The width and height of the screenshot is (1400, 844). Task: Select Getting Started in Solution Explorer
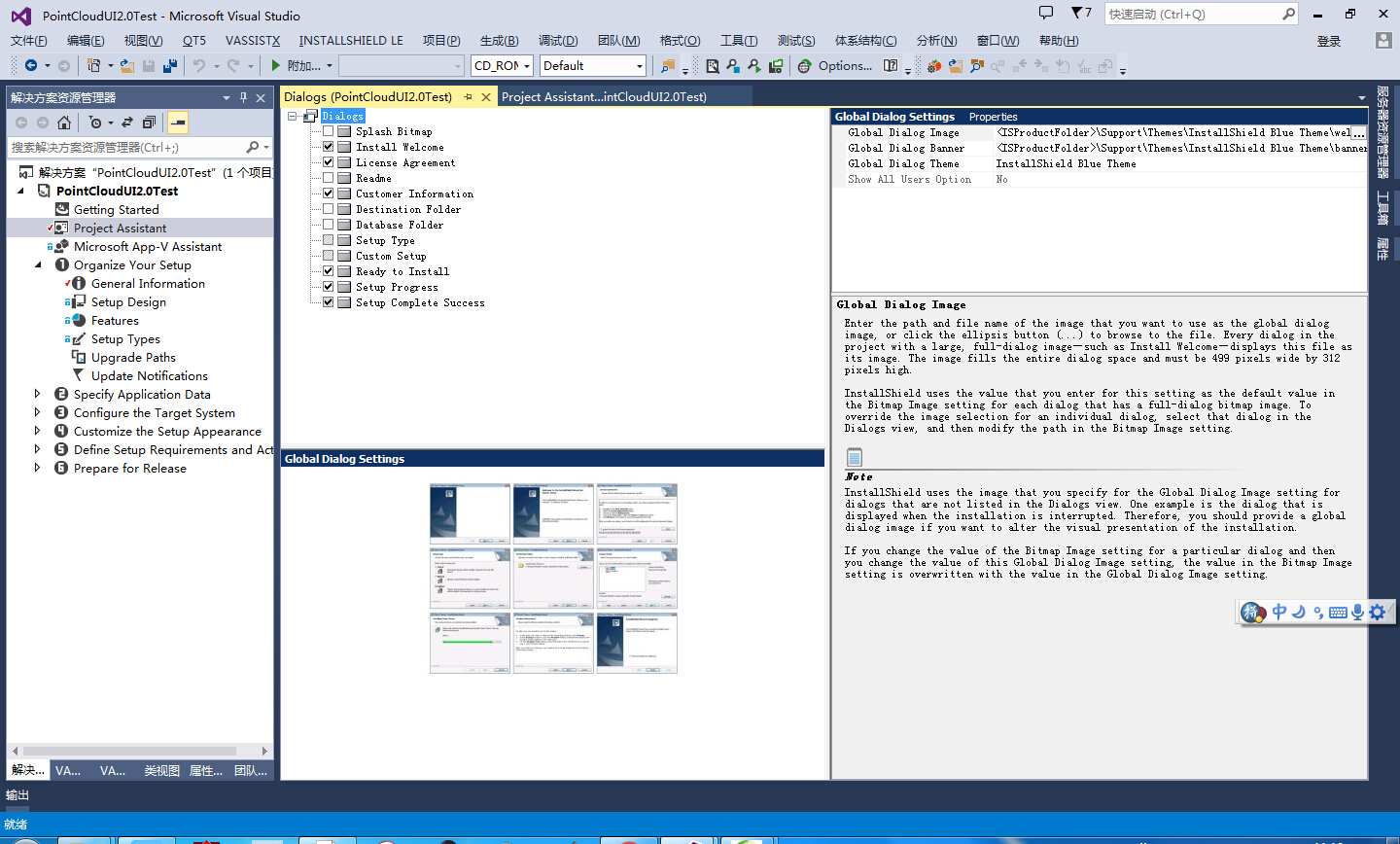pyautogui.click(x=116, y=209)
